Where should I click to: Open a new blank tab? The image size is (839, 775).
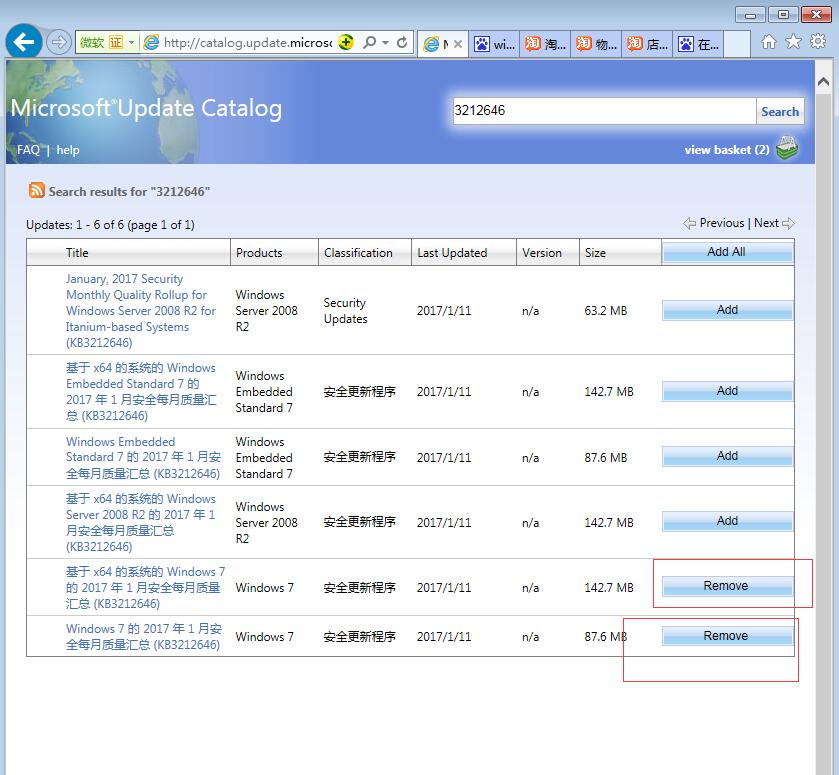click(737, 44)
